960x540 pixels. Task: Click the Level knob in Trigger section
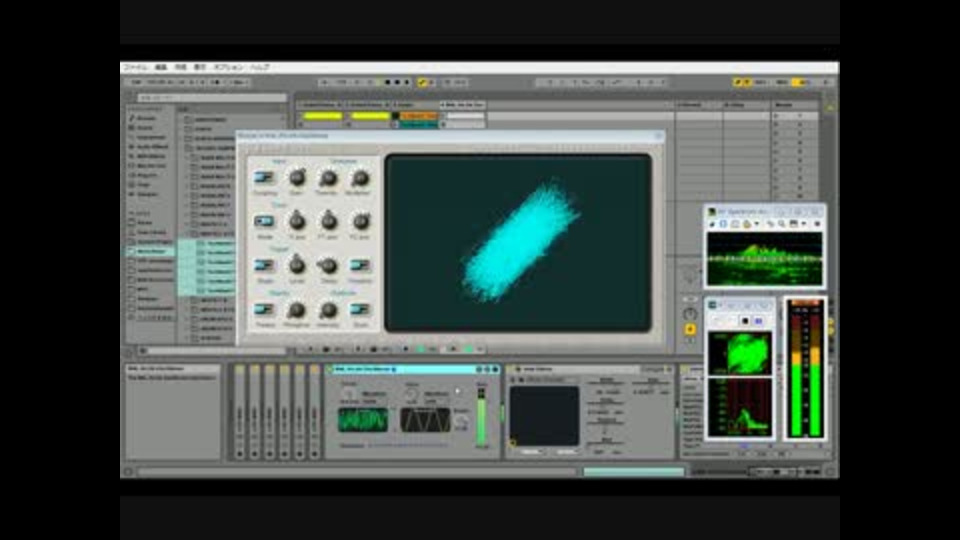pyautogui.click(x=297, y=265)
